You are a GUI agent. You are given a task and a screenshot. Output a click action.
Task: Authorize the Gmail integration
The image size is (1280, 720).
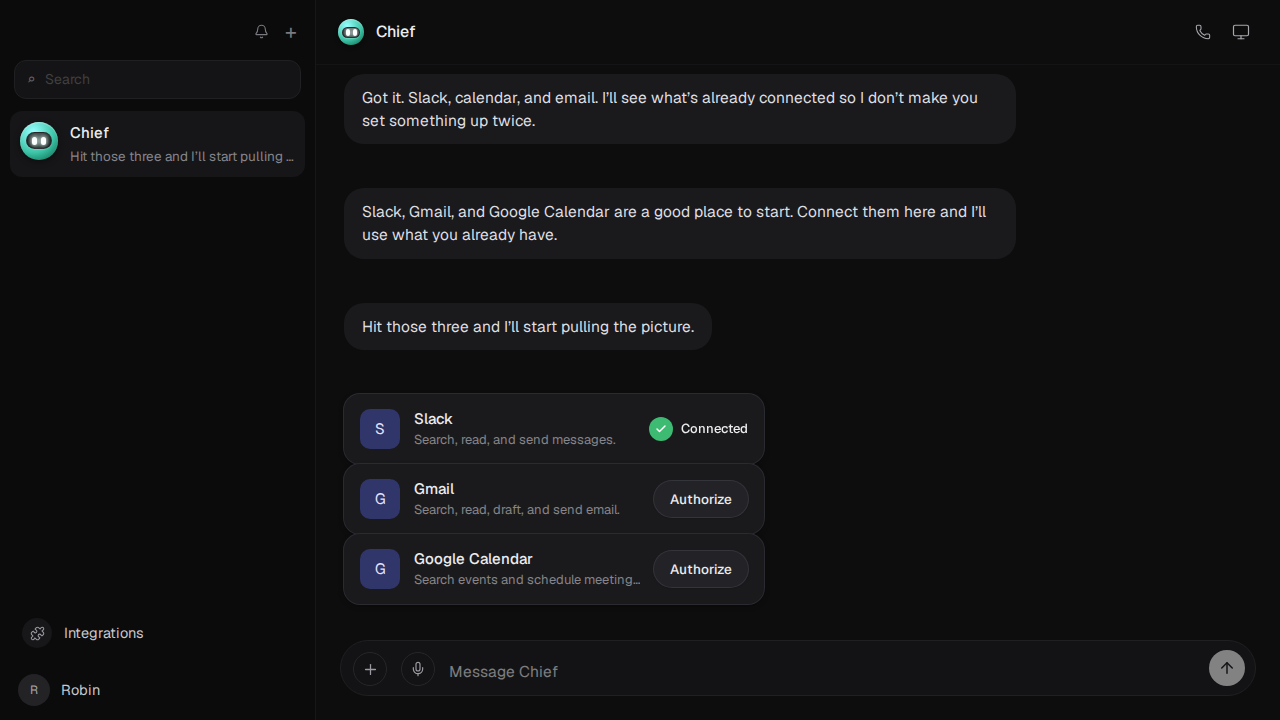(701, 499)
